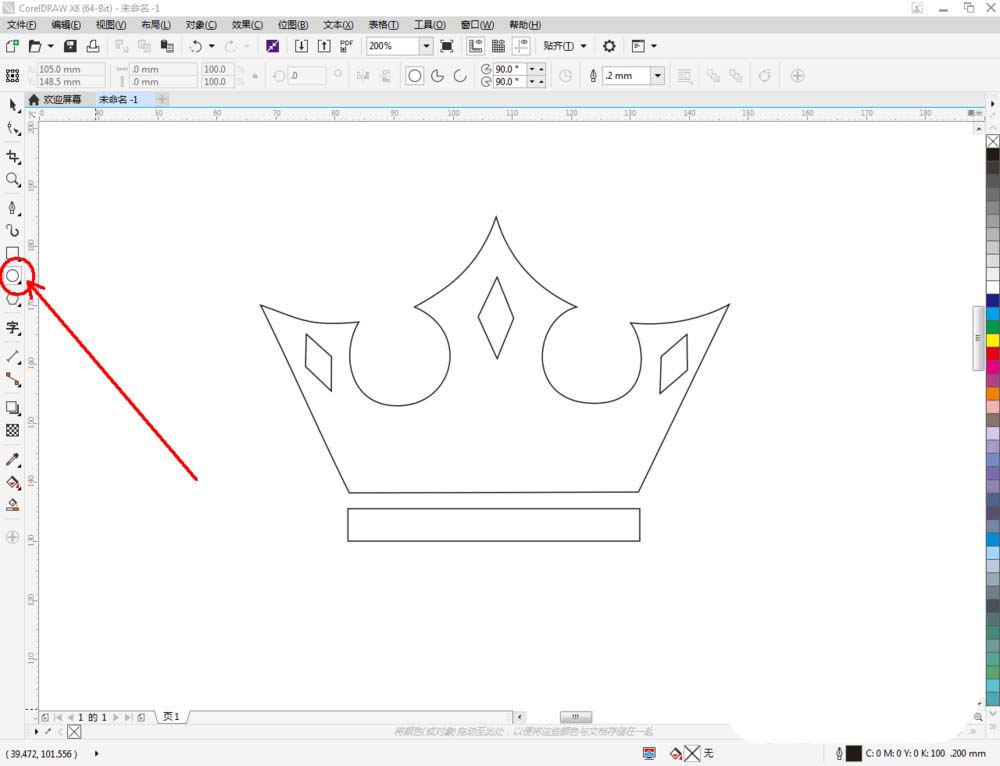Screen dimensions: 1000x766
Task: Select the Transparency checkerboard tool
Action: click(13, 431)
